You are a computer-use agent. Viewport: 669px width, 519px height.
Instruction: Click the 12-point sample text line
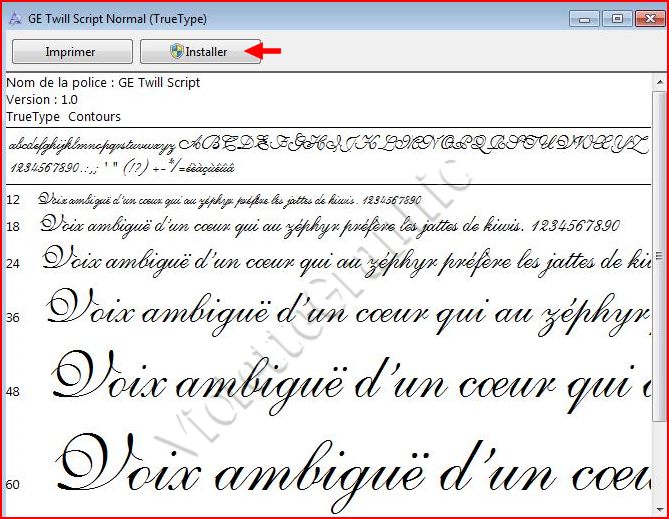pyautogui.click(x=230, y=200)
